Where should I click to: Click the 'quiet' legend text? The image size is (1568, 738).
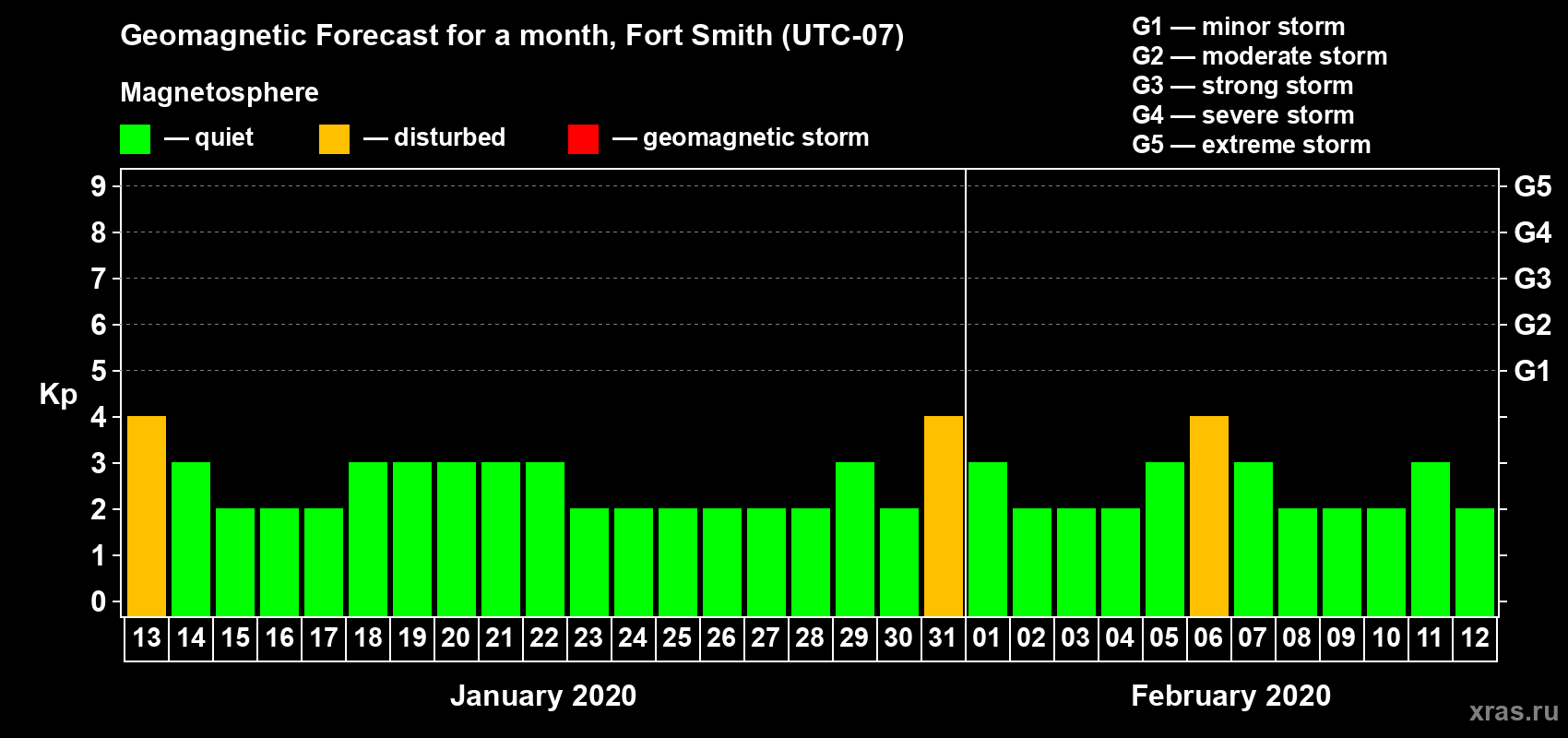(x=224, y=137)
